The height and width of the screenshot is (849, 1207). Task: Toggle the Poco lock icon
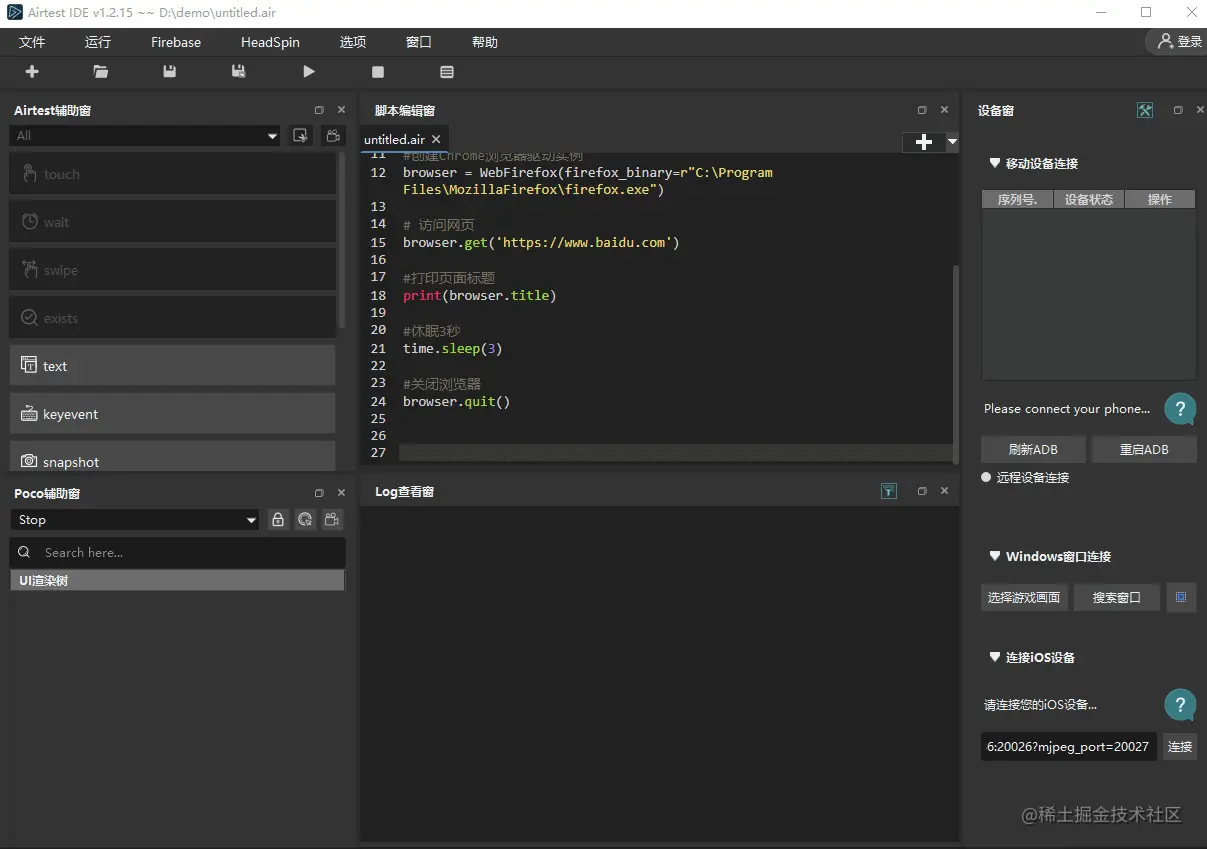tap(278, 520)
